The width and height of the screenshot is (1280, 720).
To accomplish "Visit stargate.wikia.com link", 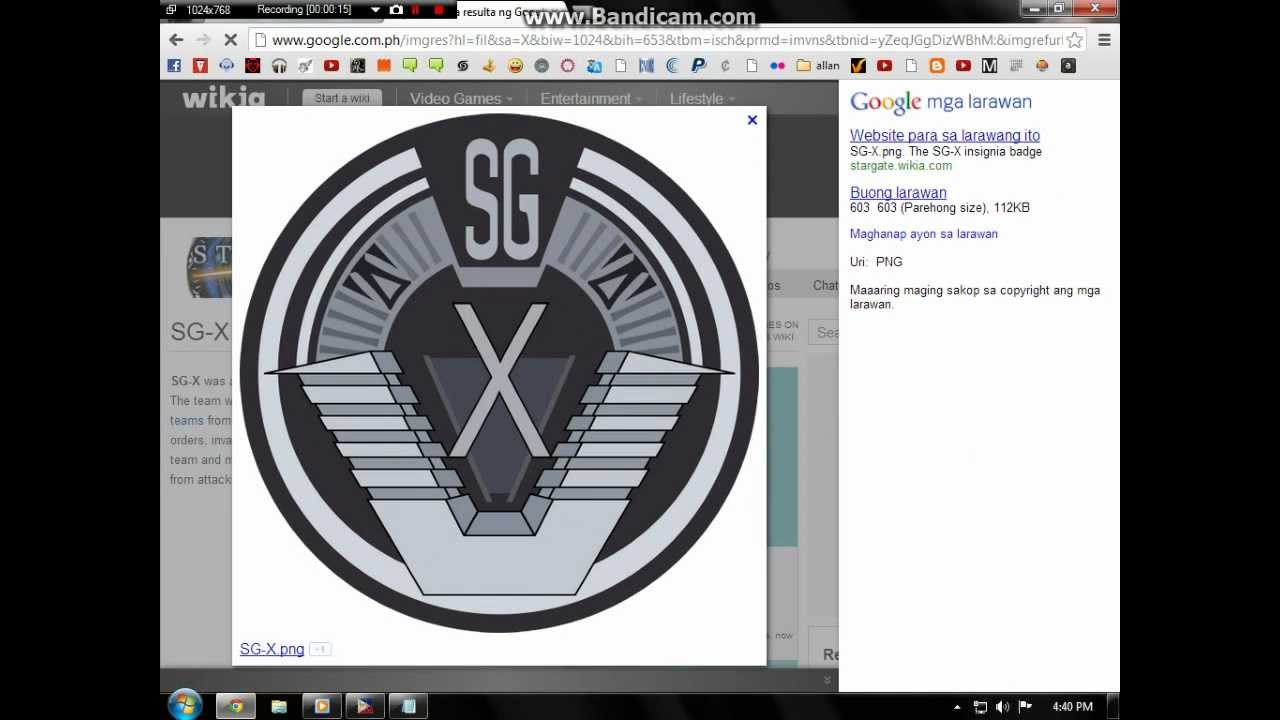I will [x=901, y=166].
